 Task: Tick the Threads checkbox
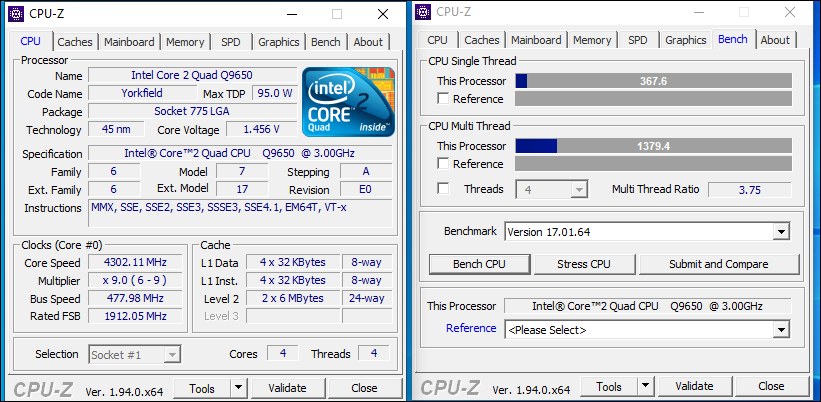coord(443,189)
